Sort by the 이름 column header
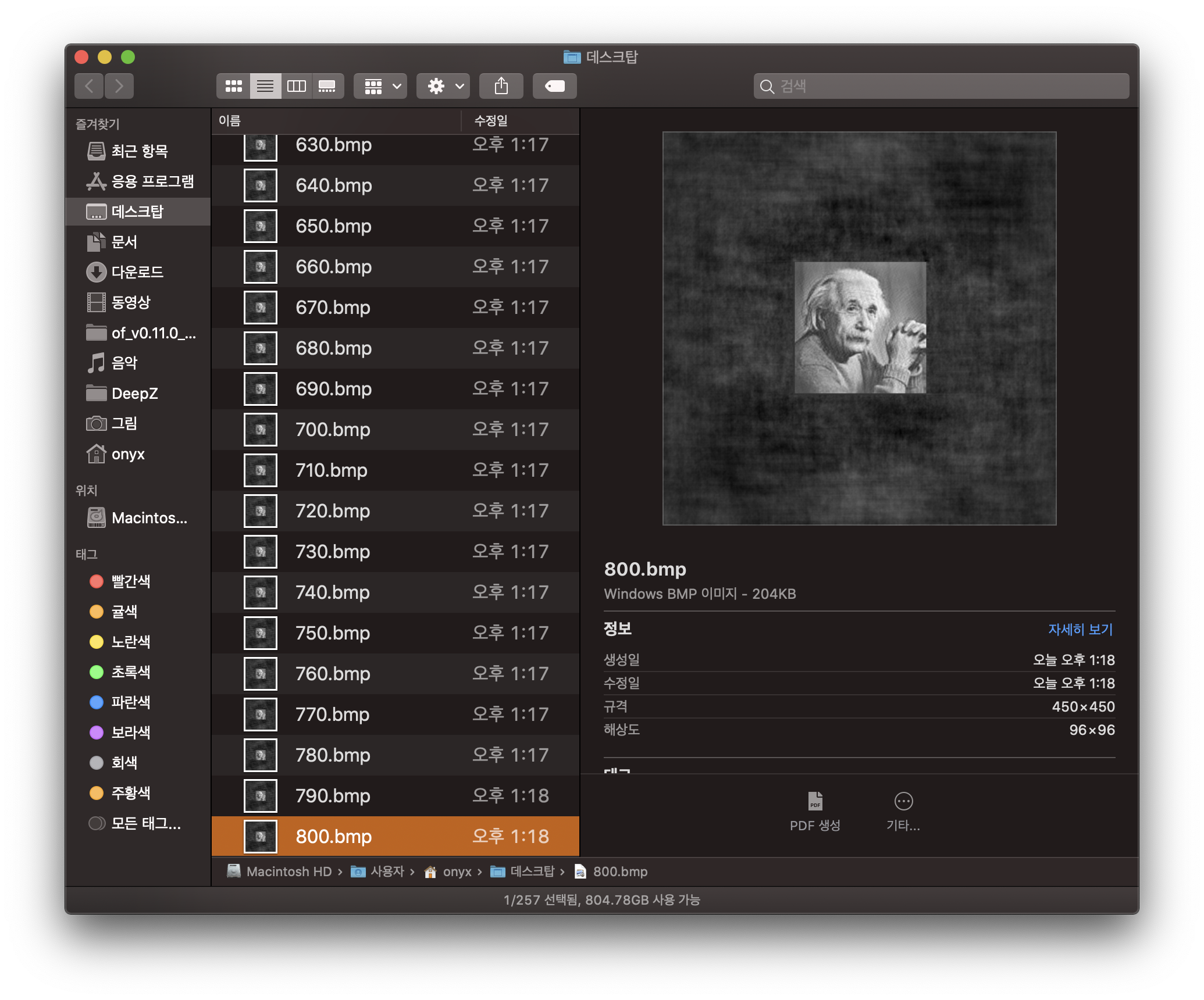Image resolution: width=1204 pixels, height=1000 pixels. coord(230,121)
